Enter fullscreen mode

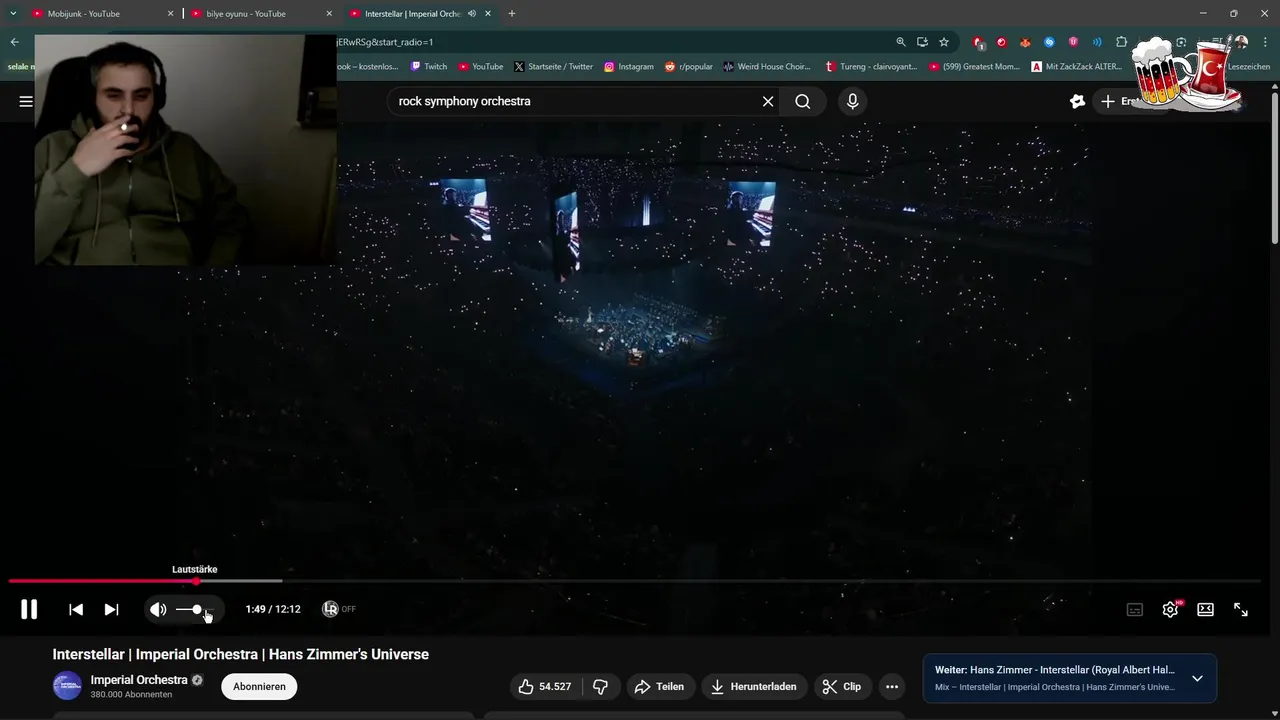click(x=1240, y=609)
